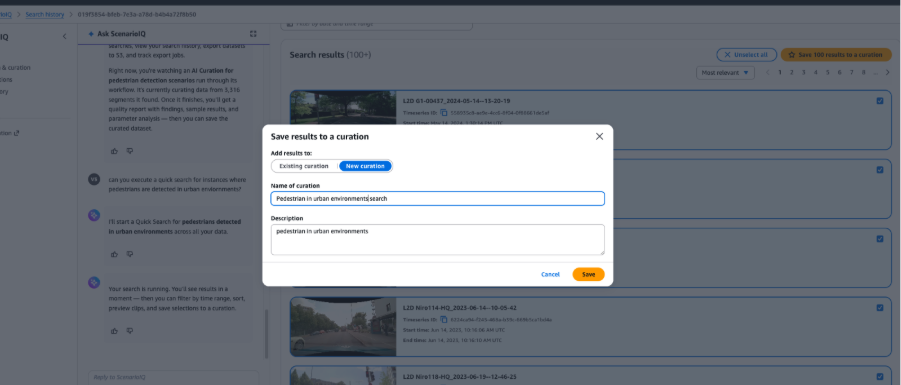Thumbs up the Quick Search start message
The width and height of the screenshot is (901, 385).
[114, 253]
